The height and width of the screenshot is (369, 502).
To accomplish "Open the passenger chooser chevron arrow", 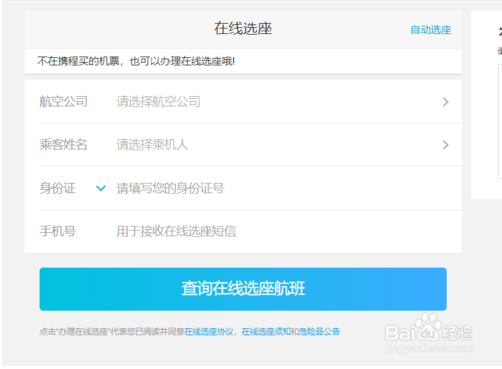I will [445, 145].
